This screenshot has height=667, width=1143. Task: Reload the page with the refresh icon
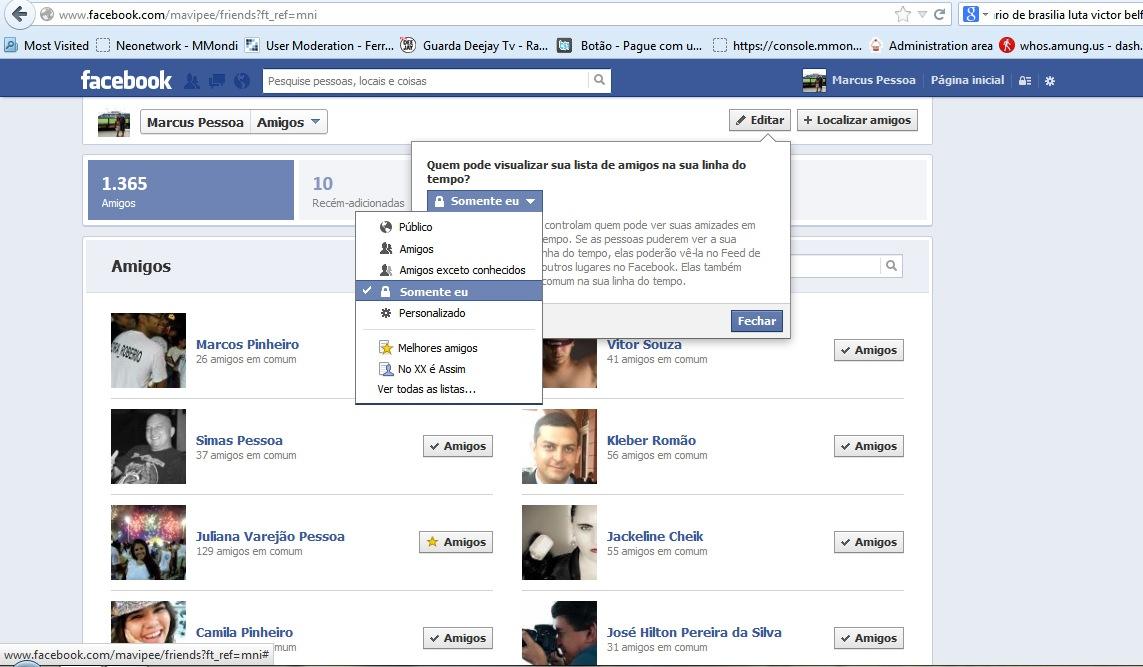940,14
